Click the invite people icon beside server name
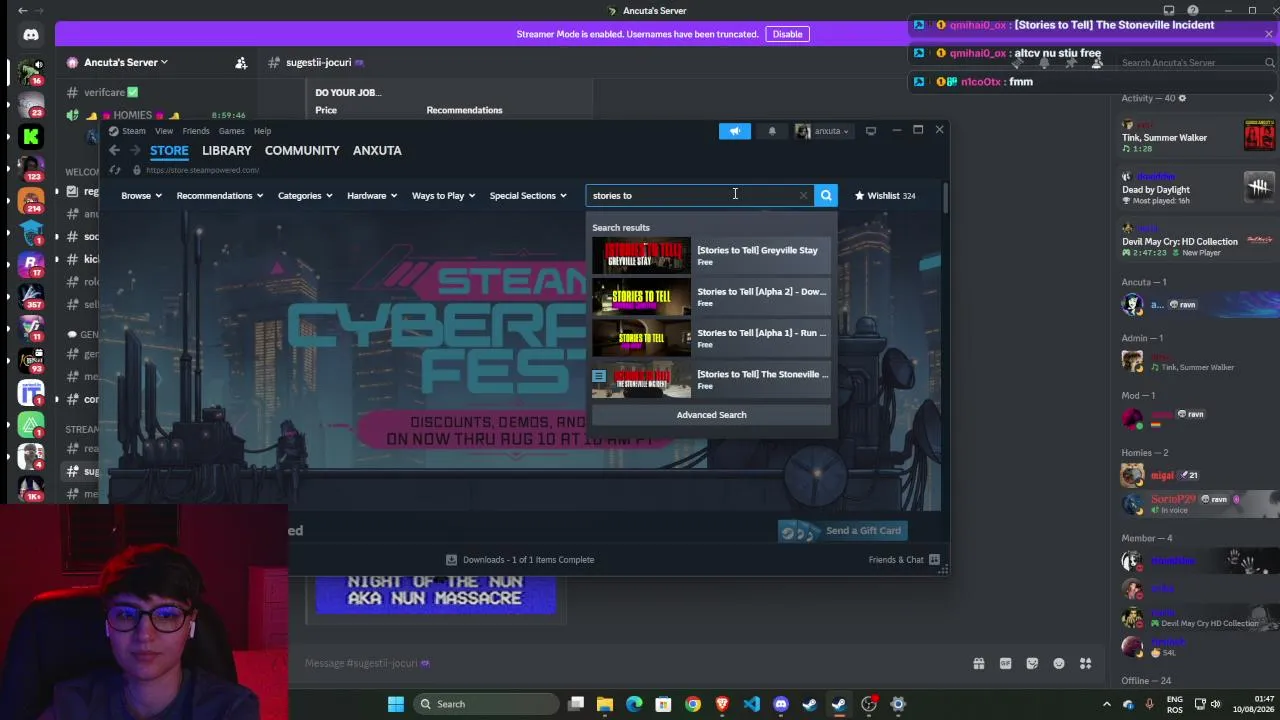Image resolution: width=1280 pixels, height=720 pixels. click(241, 62)
